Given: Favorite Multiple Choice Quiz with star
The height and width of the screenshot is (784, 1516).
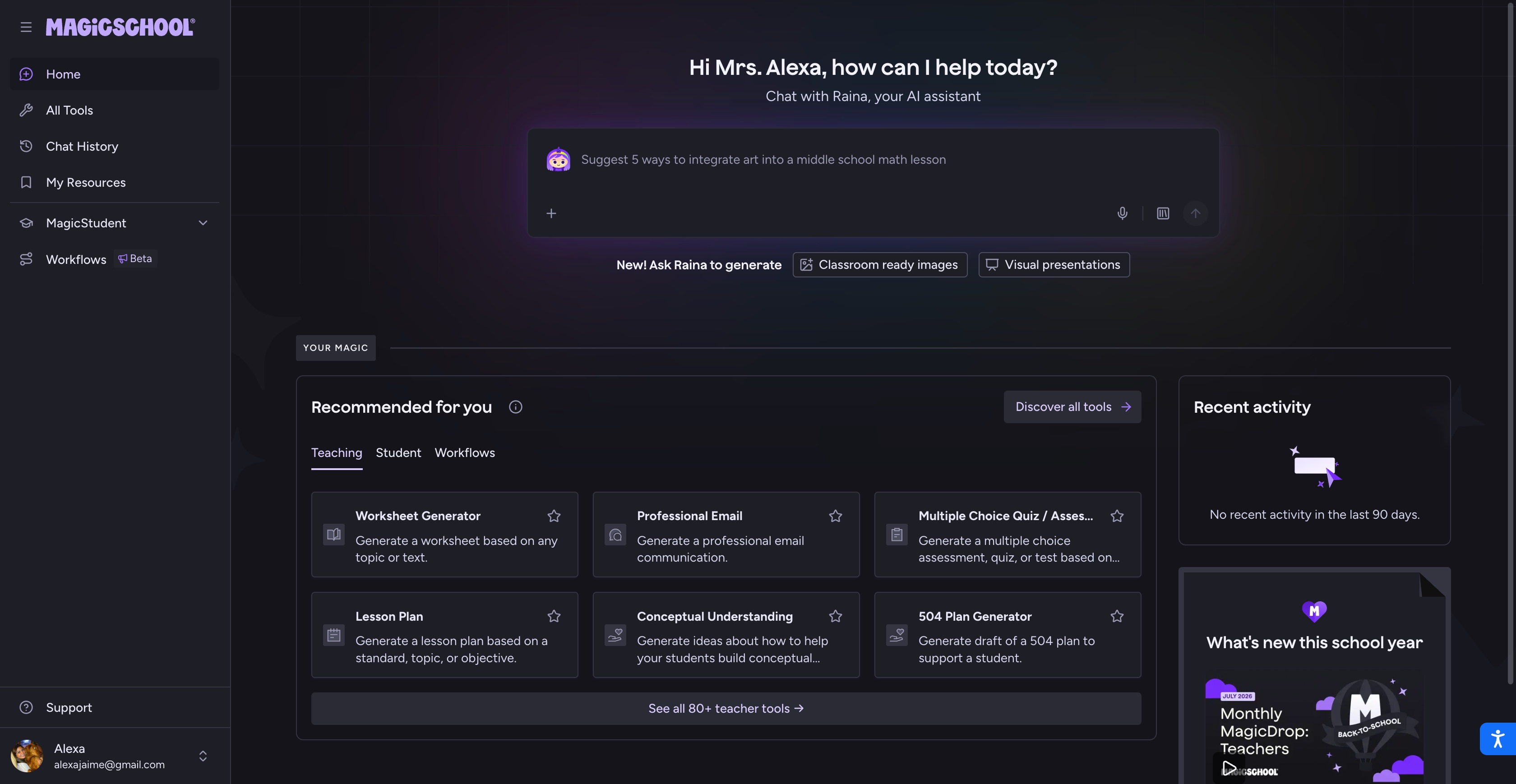Looking at the screenshot, I should (x=1117, y=516).
